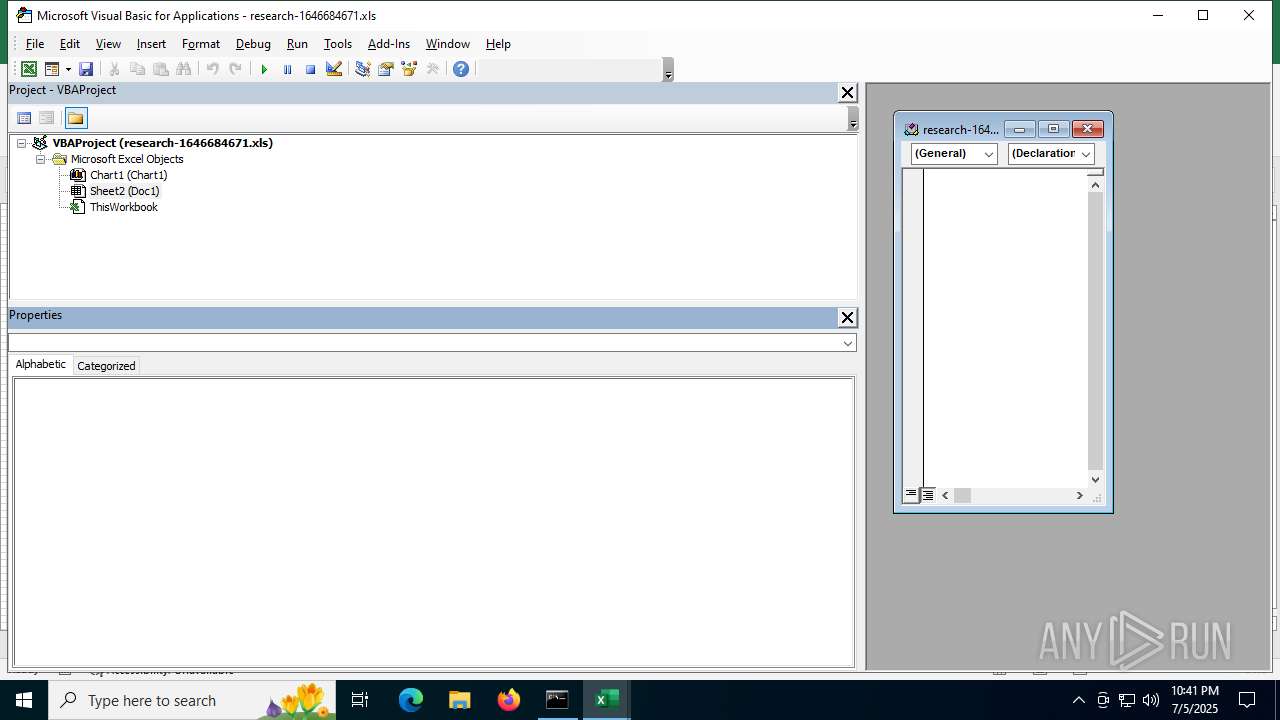Click code window vertical scrollbar down arrow
Viewport: 1280px width, 720px height.
point(1095,479)
